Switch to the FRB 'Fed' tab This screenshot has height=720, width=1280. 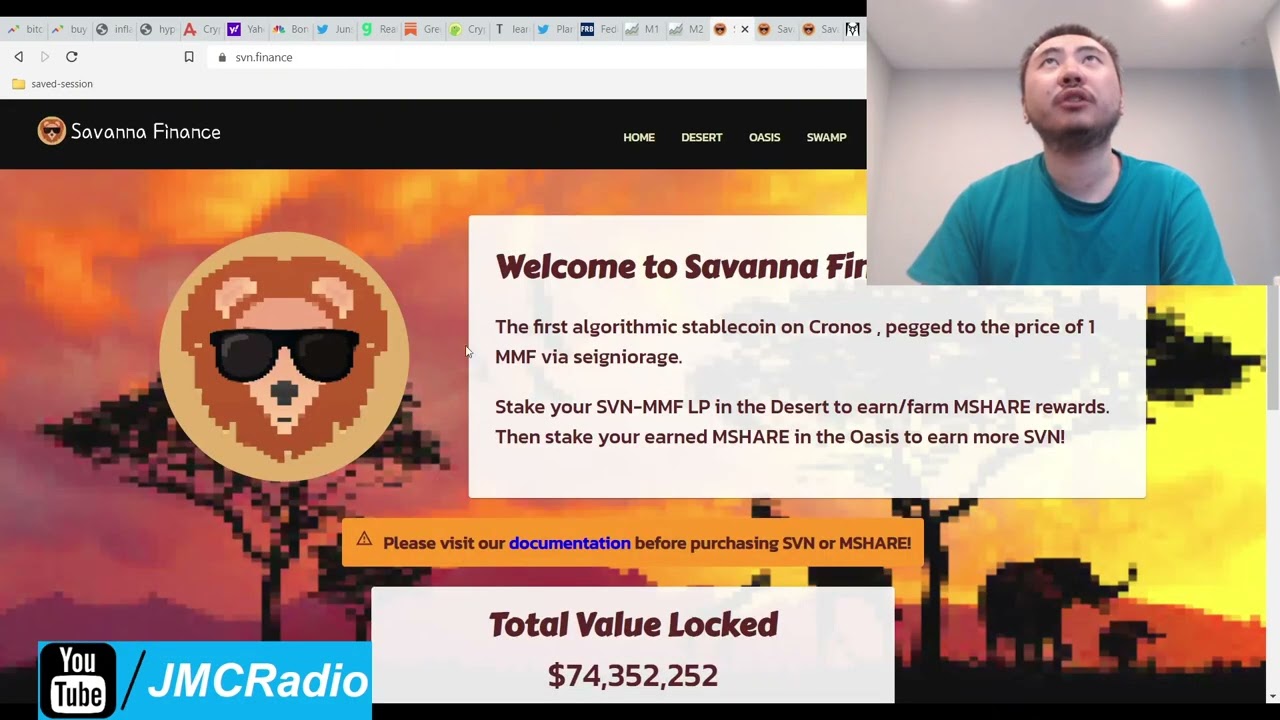[598, 30]
